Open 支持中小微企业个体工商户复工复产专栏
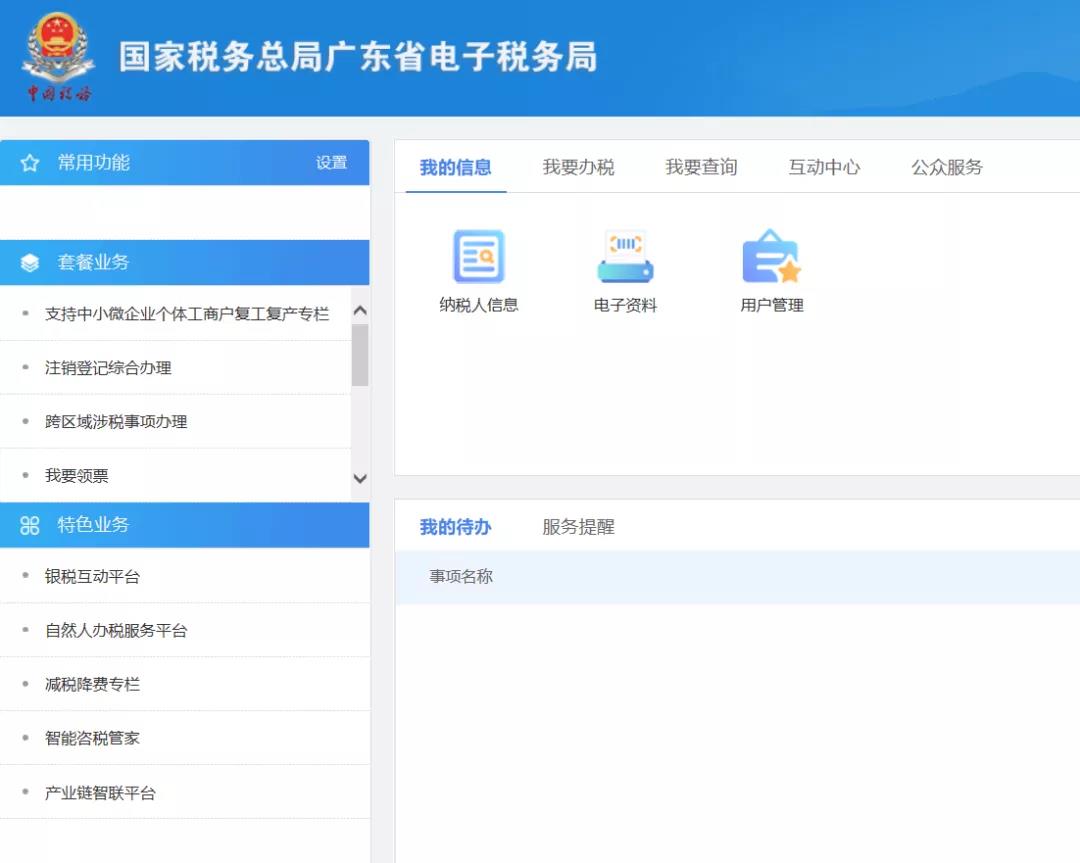 coord(187,314)
